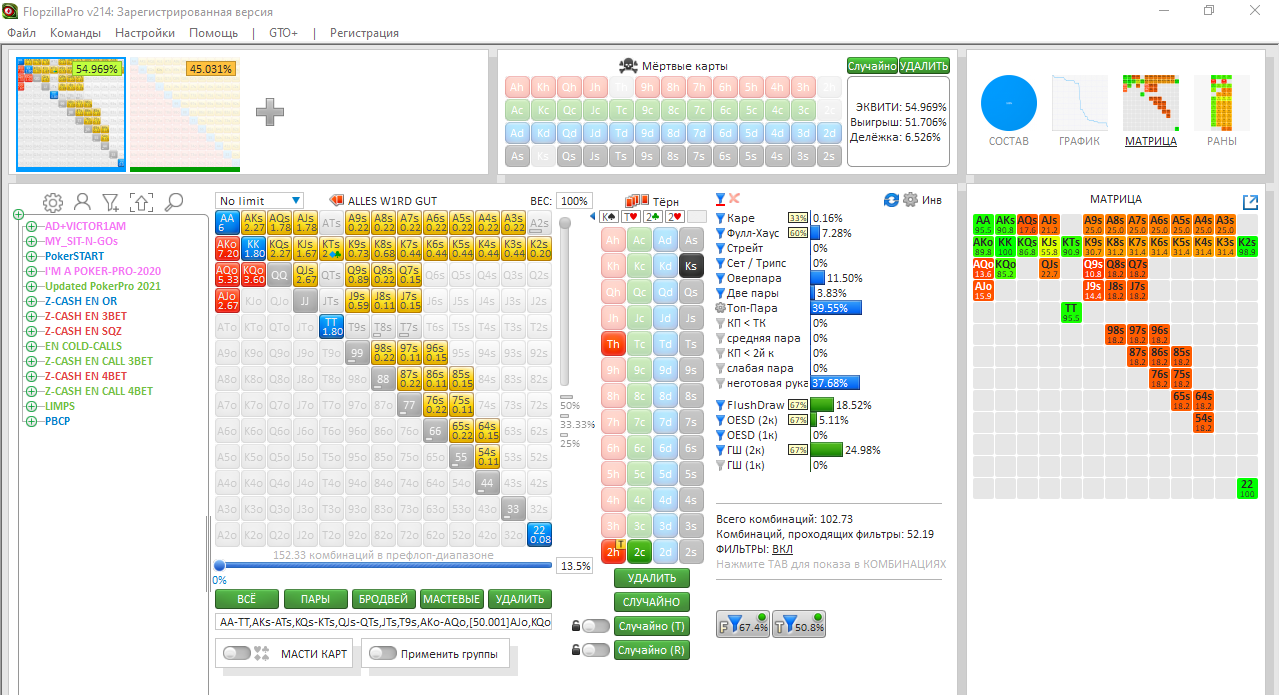Add a new player range with the plus icon
1279x695 pixels.
270,112
